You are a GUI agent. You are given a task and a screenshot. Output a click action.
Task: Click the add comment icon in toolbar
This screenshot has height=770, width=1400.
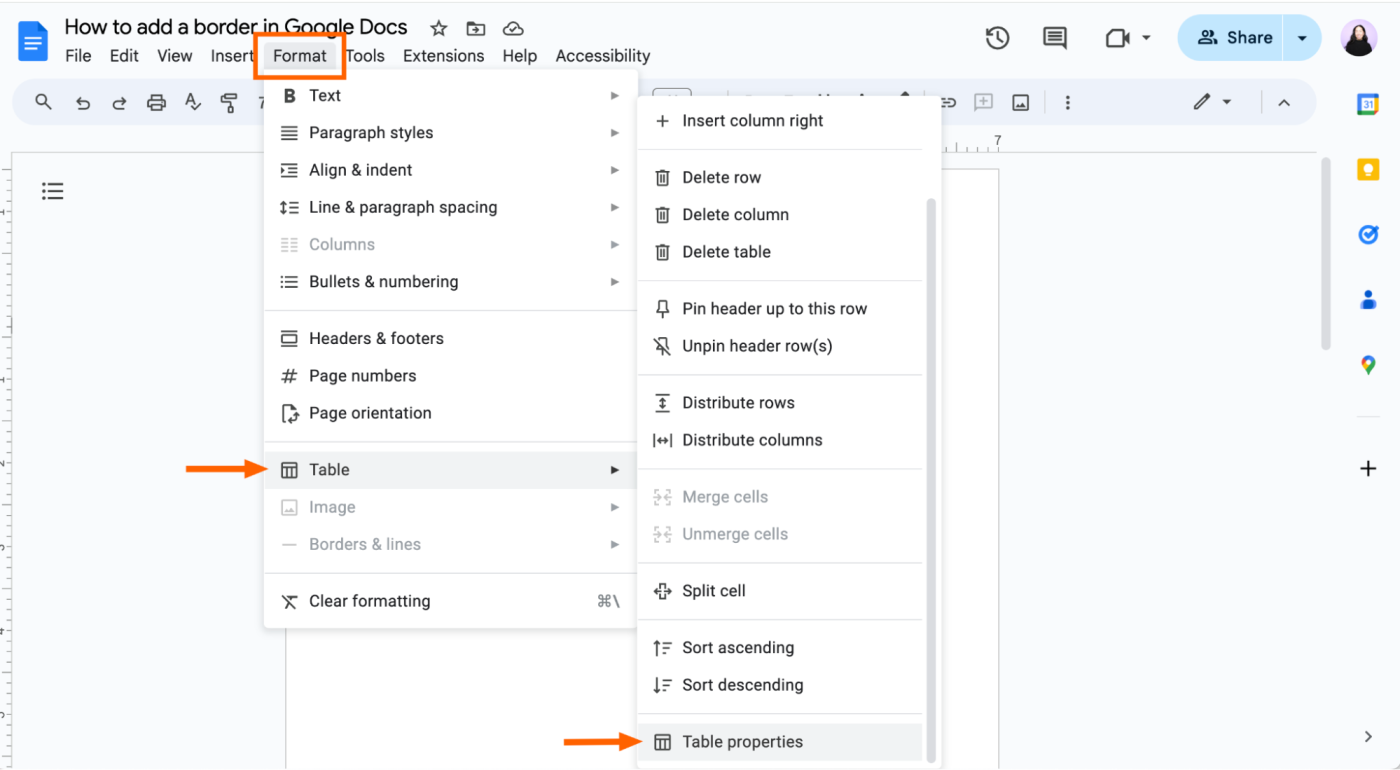click(984, 102)
